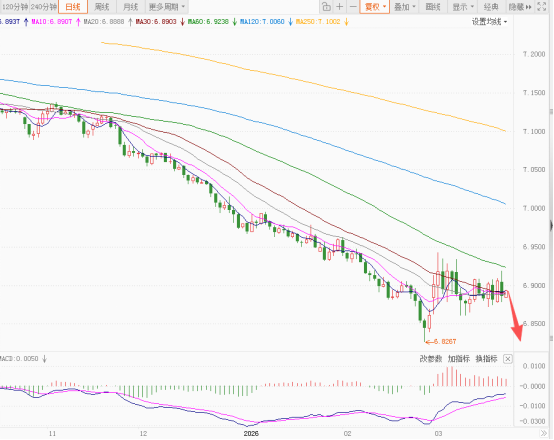Close the MACD indicator panel
Image resolution: width=554 pixels, height=440 pixels.
[x=508, y=359]
